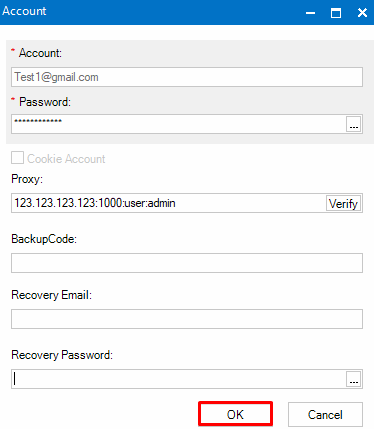Maximize the Account dialog window
The image size is (374, 429).
click(x=336, y=13)
